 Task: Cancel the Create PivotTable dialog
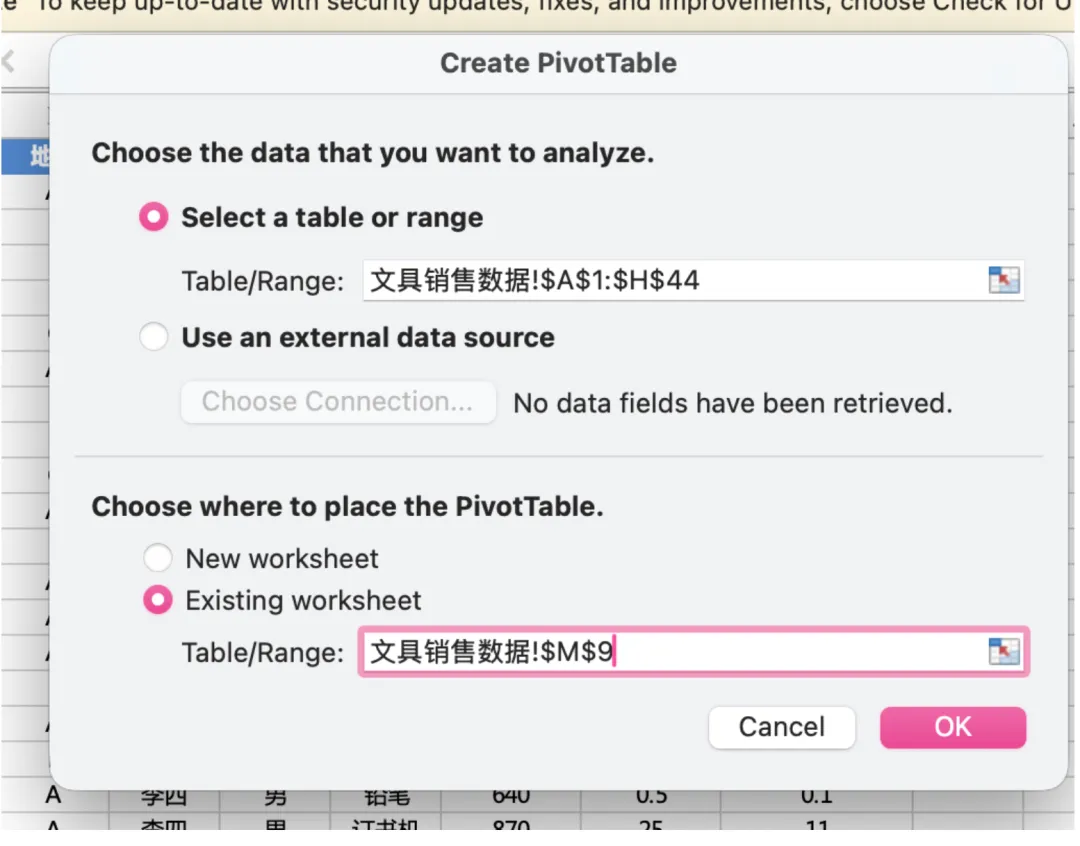782,727
